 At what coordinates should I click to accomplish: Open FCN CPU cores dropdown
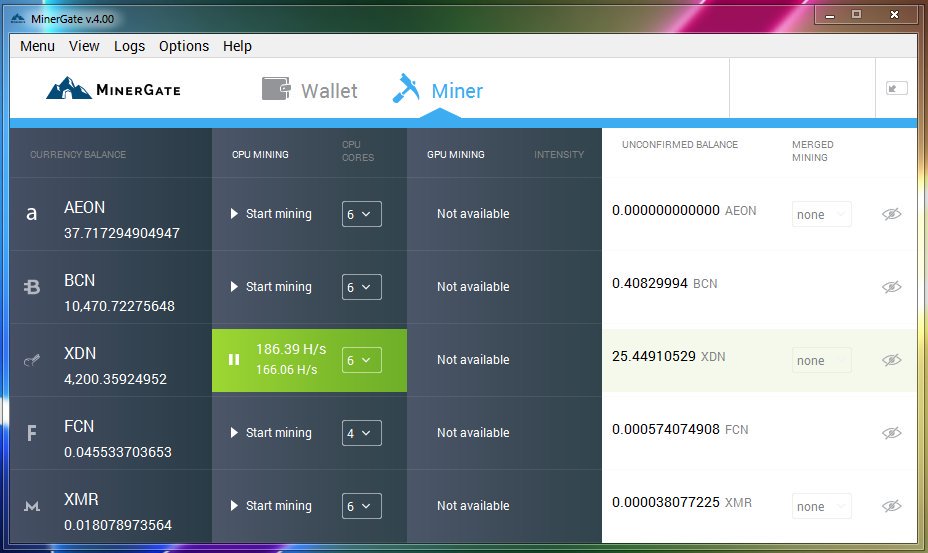[362, 433]
